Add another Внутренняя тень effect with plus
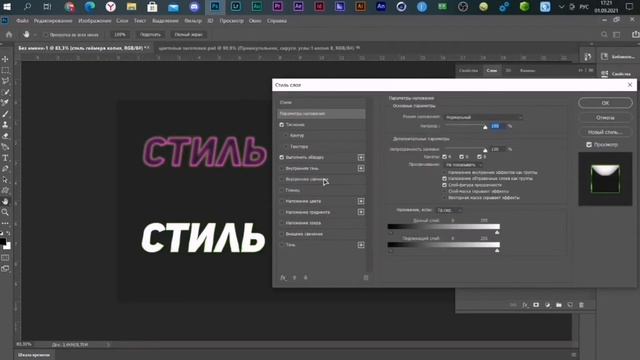This screenshot has width=640, height=360. (361, 168)
